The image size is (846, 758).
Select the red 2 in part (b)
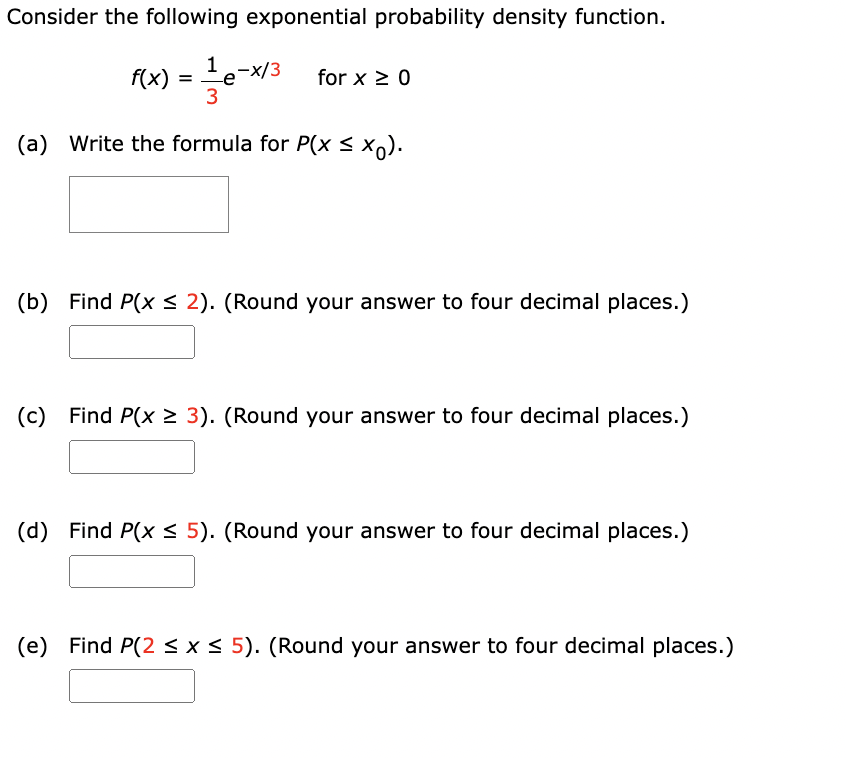190,301
